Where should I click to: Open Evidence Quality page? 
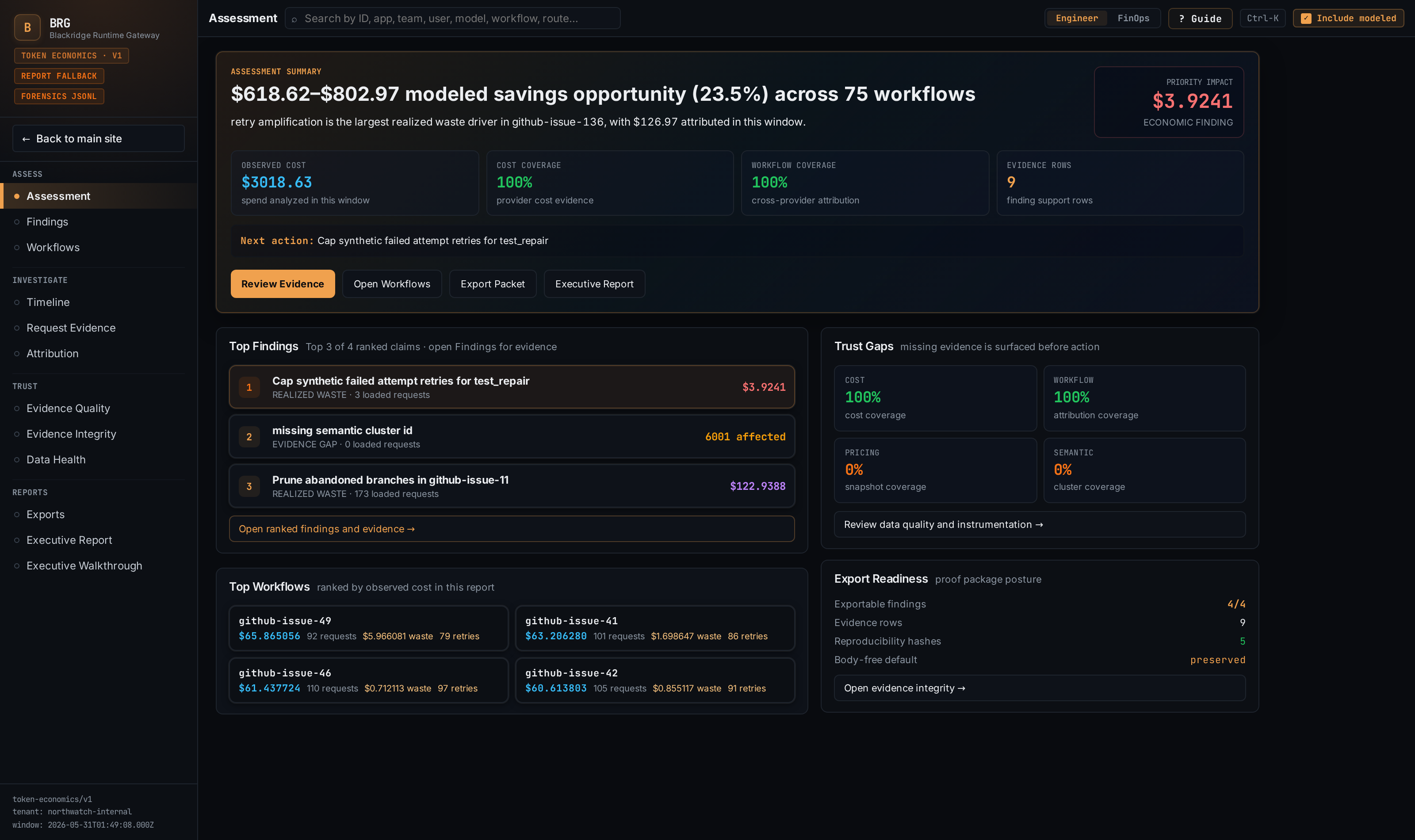(99, 408)
